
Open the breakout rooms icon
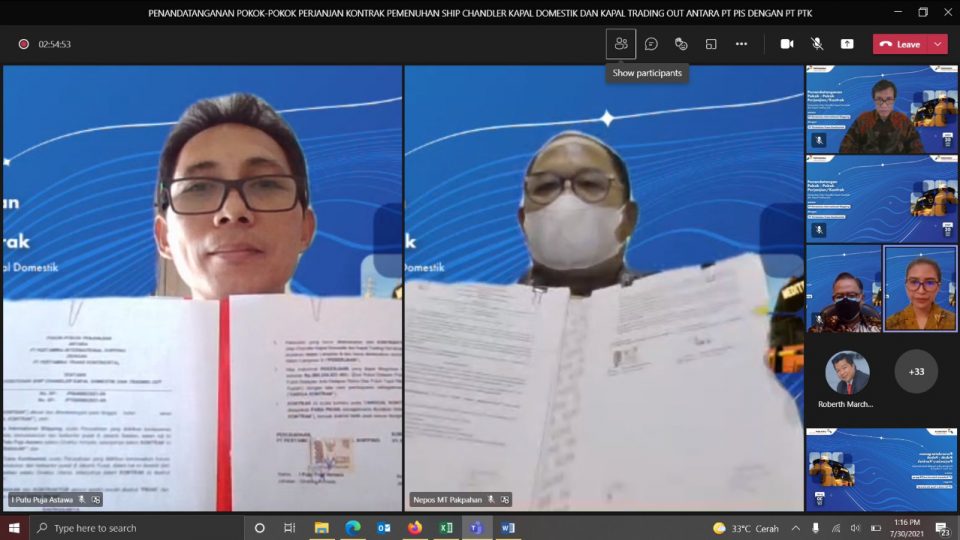pos(711,44)
